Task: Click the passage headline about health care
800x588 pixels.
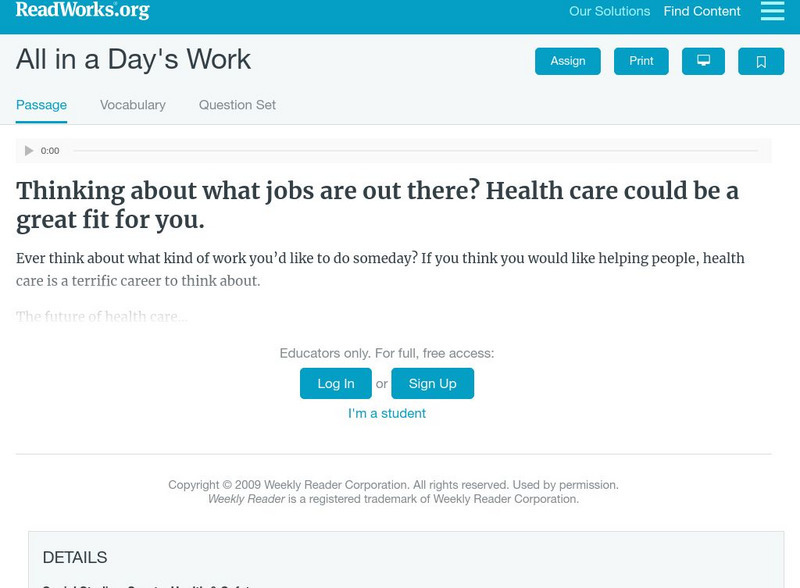Action: pyautogui.click(x=377, y=204)
